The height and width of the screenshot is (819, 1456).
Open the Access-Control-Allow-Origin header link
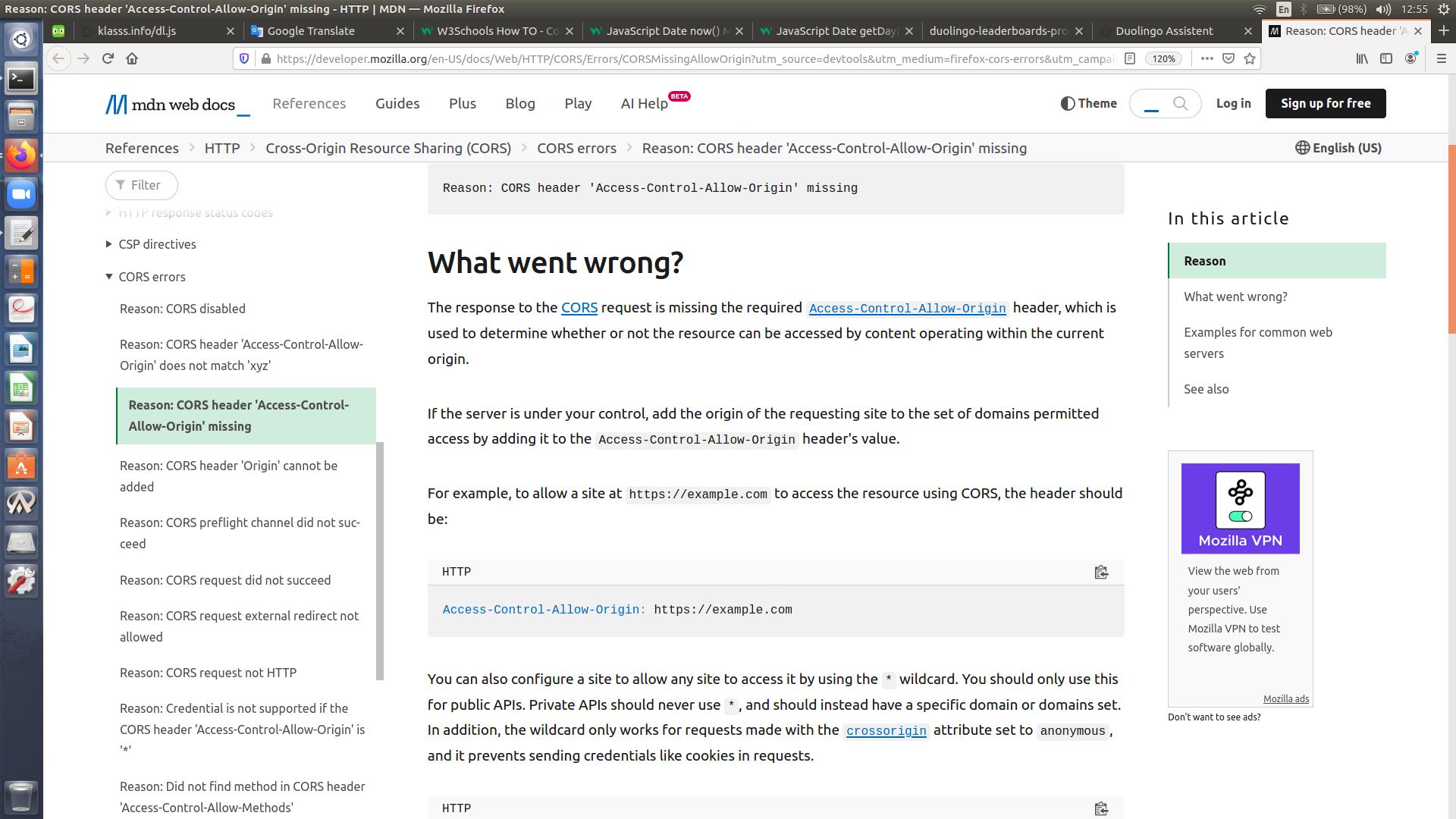[907, 308]
